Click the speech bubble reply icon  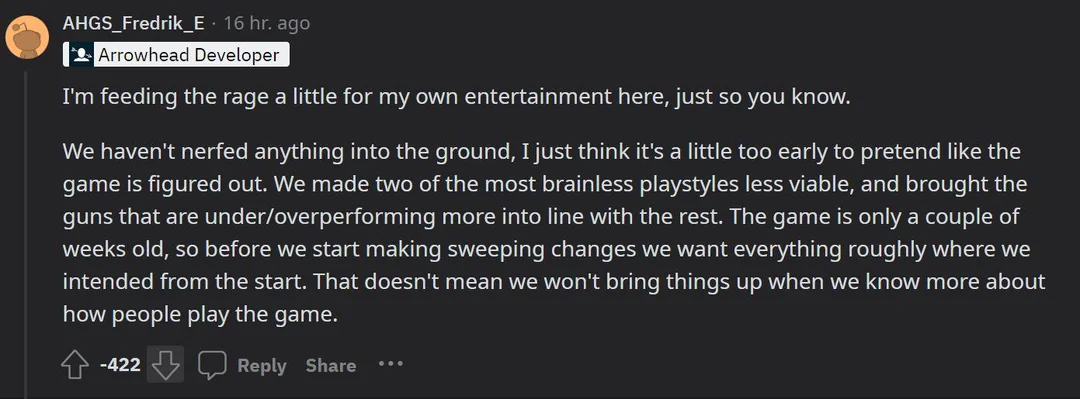(x=212, y=365)
